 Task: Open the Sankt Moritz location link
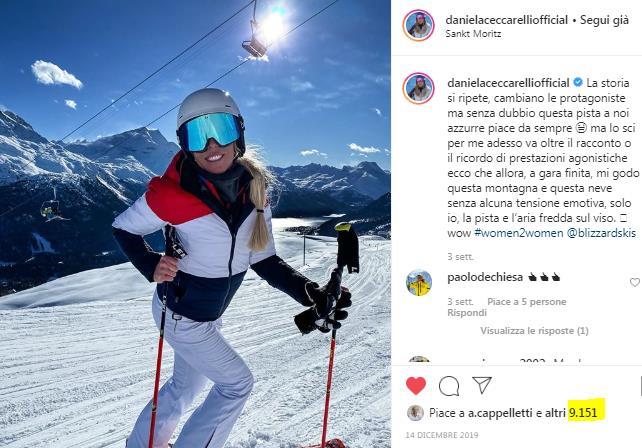pos(473,34)
